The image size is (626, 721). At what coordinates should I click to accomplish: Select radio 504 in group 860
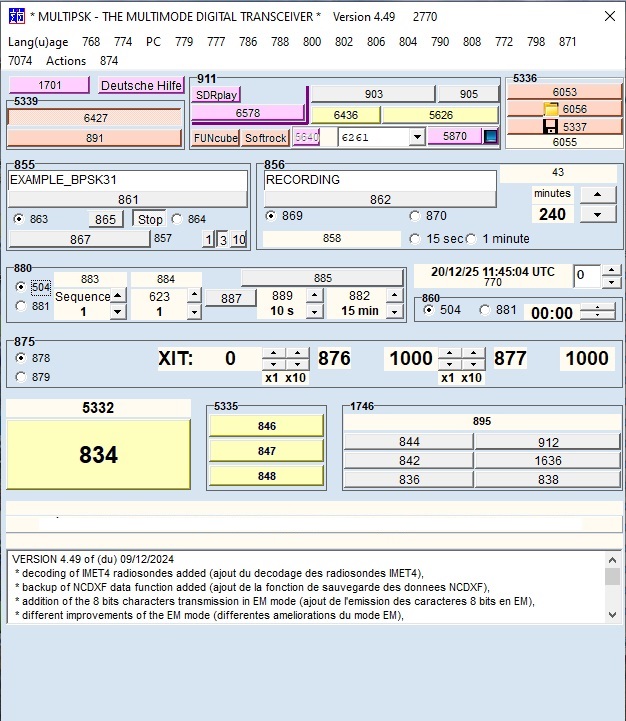coord(429,310)
